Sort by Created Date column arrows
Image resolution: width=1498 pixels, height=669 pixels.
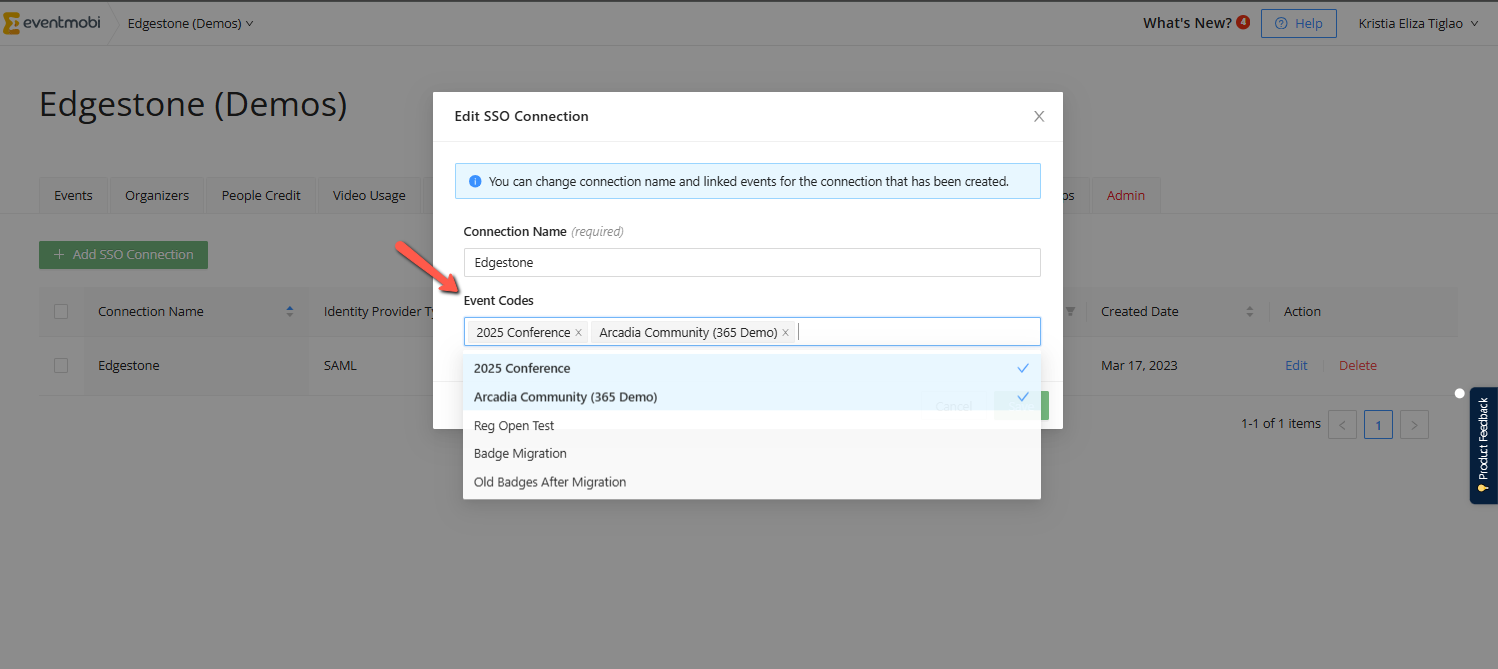click(x=1250, y=312)
